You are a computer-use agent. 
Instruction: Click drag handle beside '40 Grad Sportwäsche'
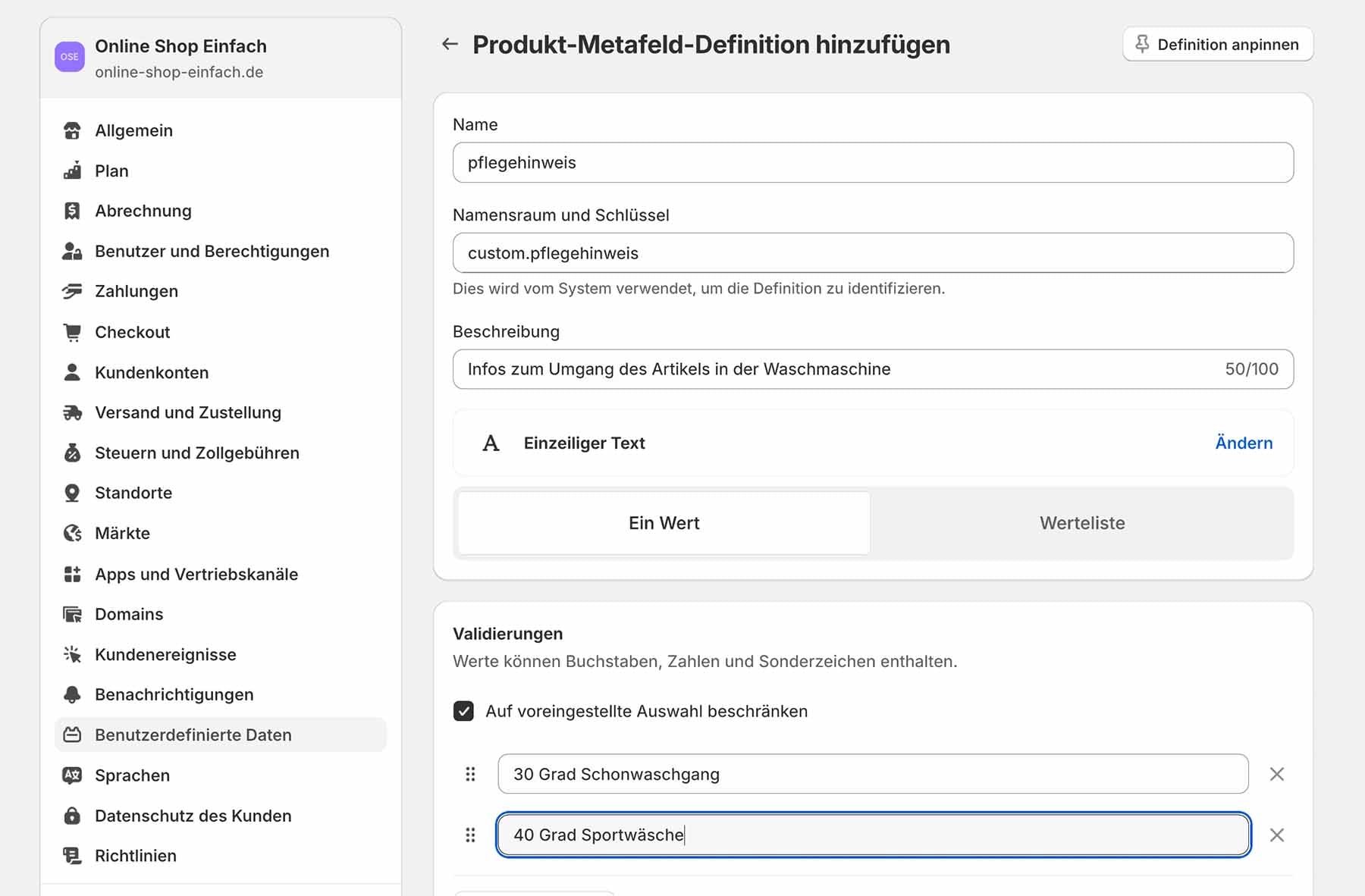(x=470, y=835)
